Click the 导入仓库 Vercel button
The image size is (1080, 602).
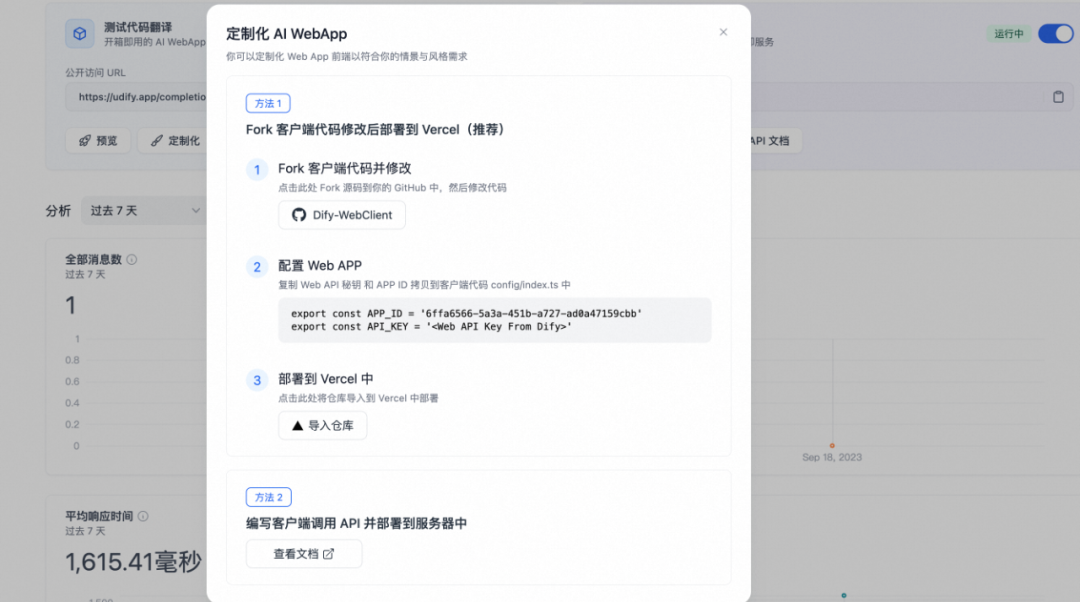[322, 425]
